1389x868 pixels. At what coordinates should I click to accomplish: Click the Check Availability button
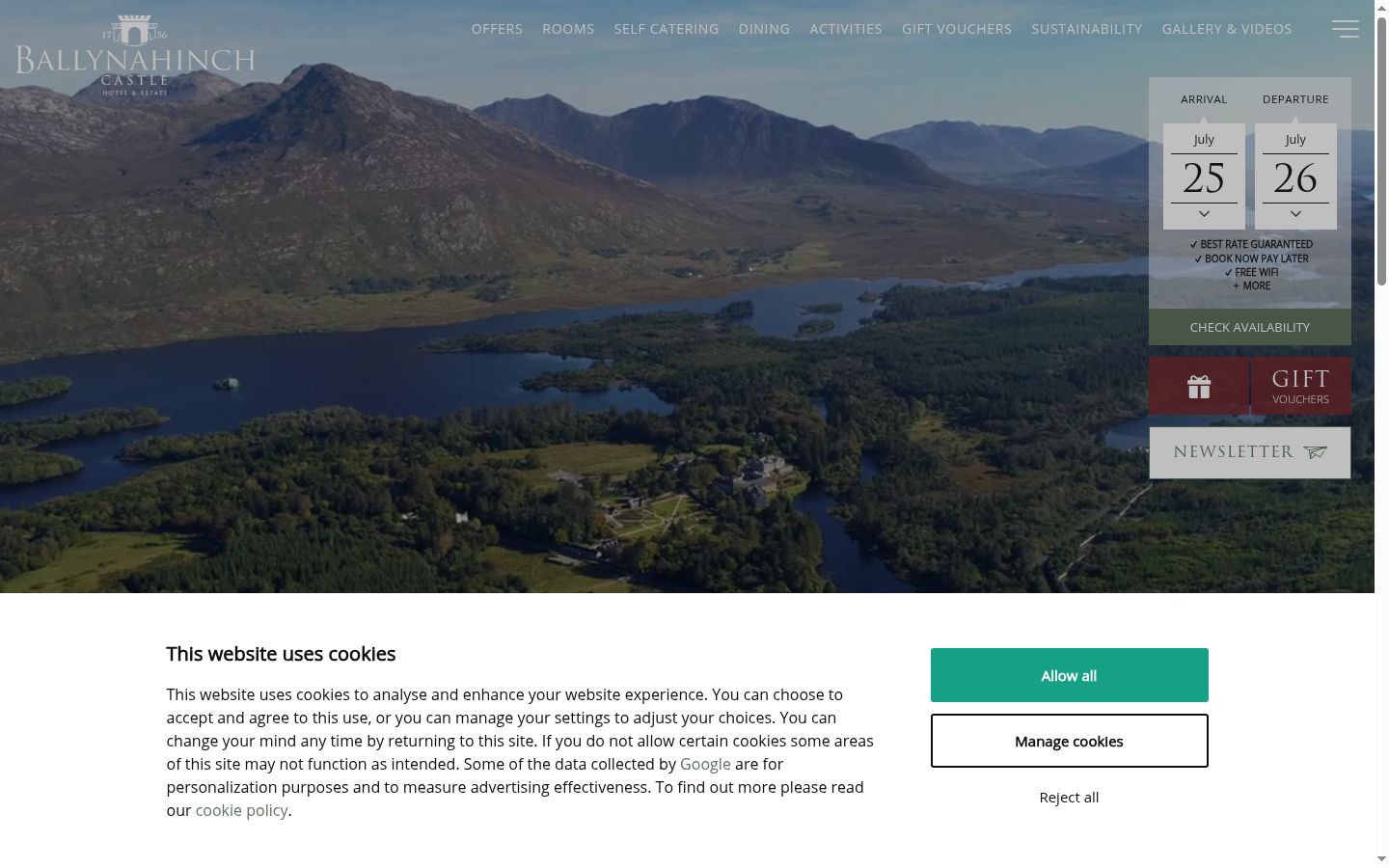(x=1250, y=327)
